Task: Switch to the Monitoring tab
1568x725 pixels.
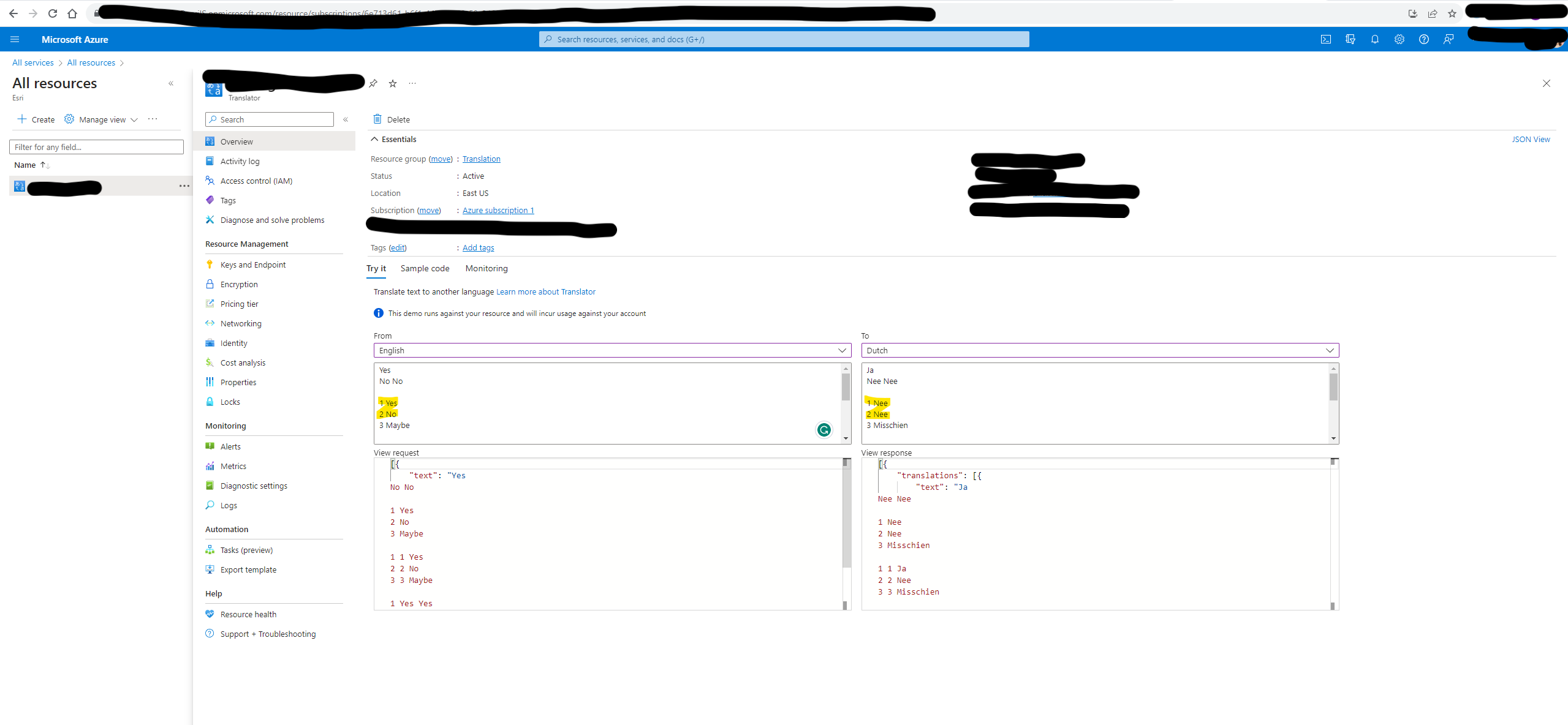Action: pyautogui.click(x=487, y=268)
